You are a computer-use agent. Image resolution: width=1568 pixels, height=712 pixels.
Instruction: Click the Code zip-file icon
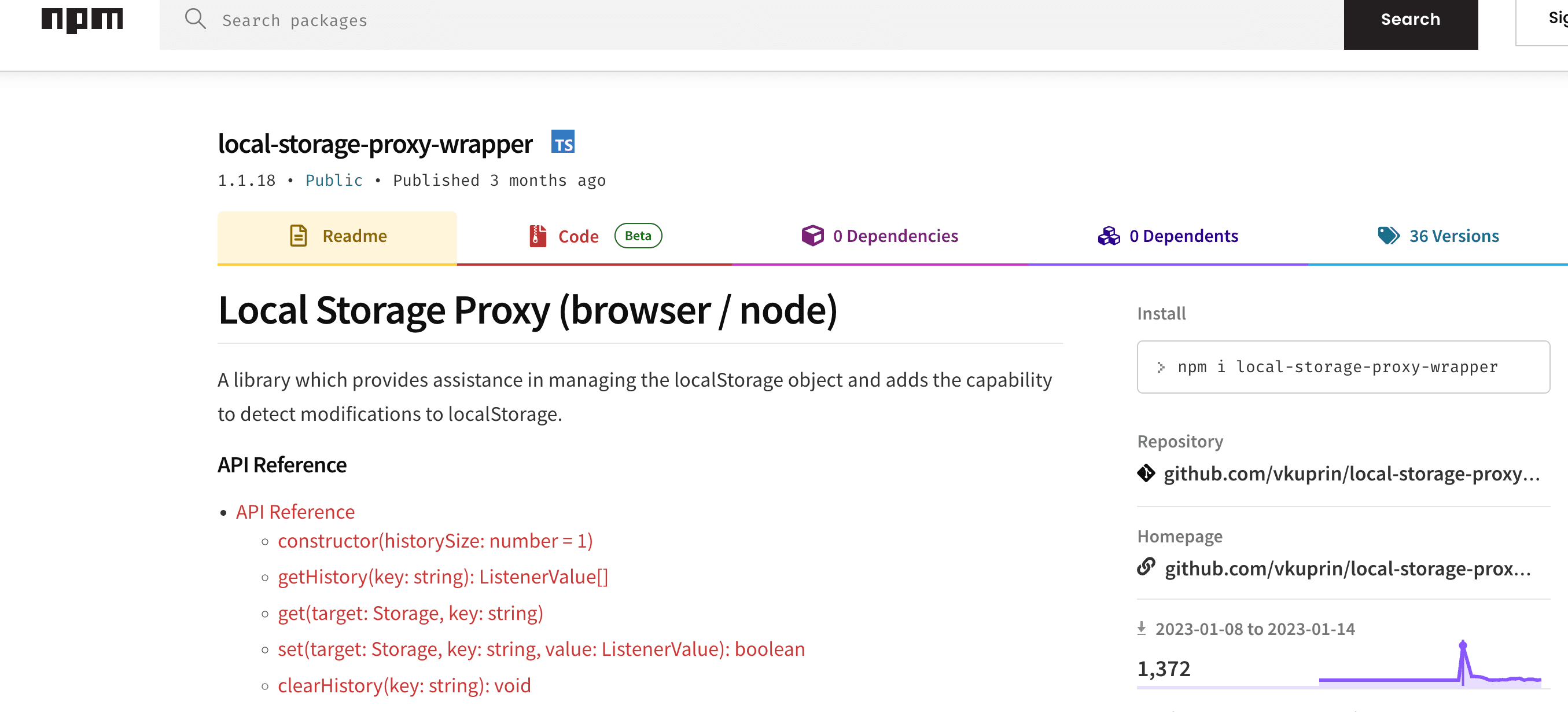(538, 236)
